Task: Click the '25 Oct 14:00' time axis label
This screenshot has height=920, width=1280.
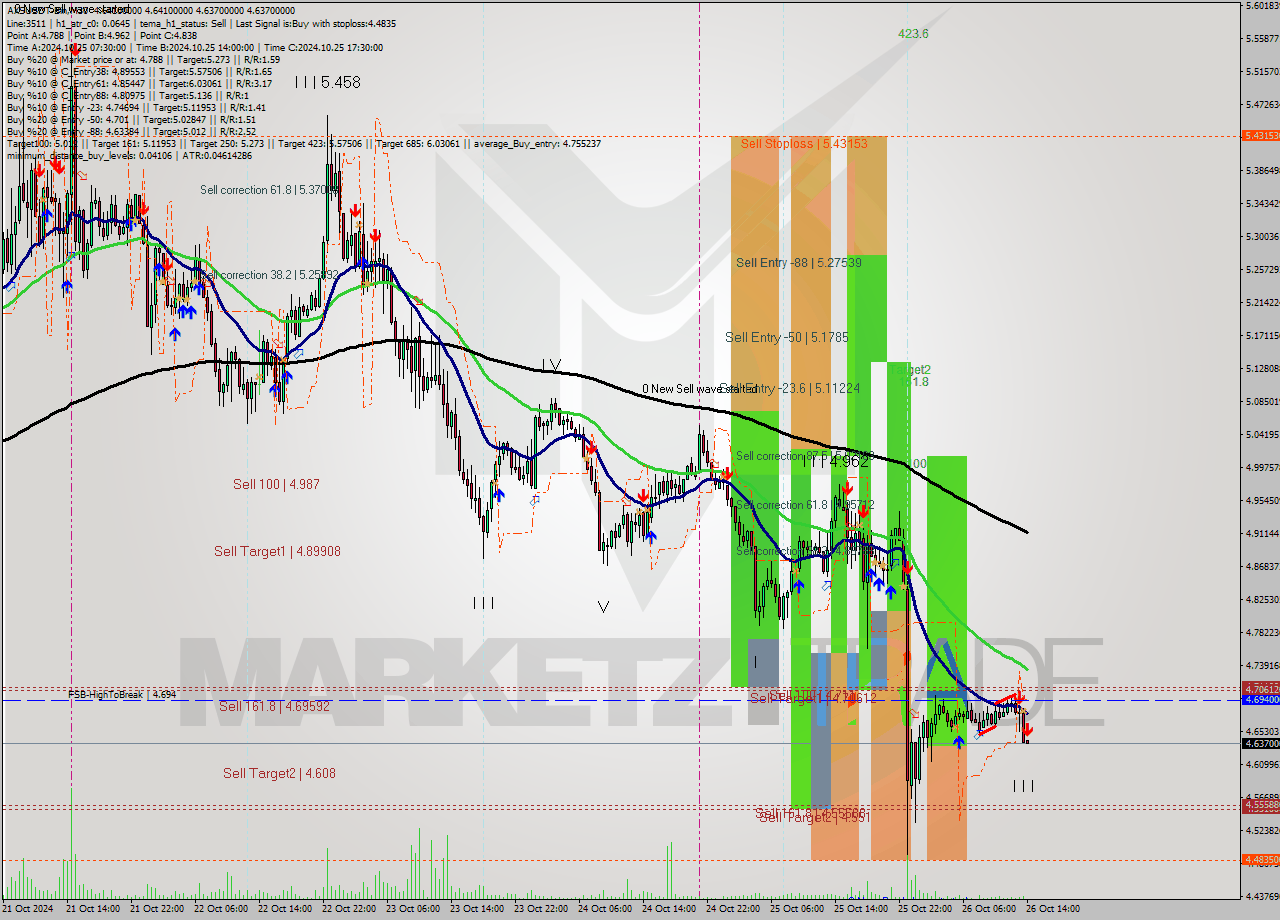Action: click(x=859, y=909)
